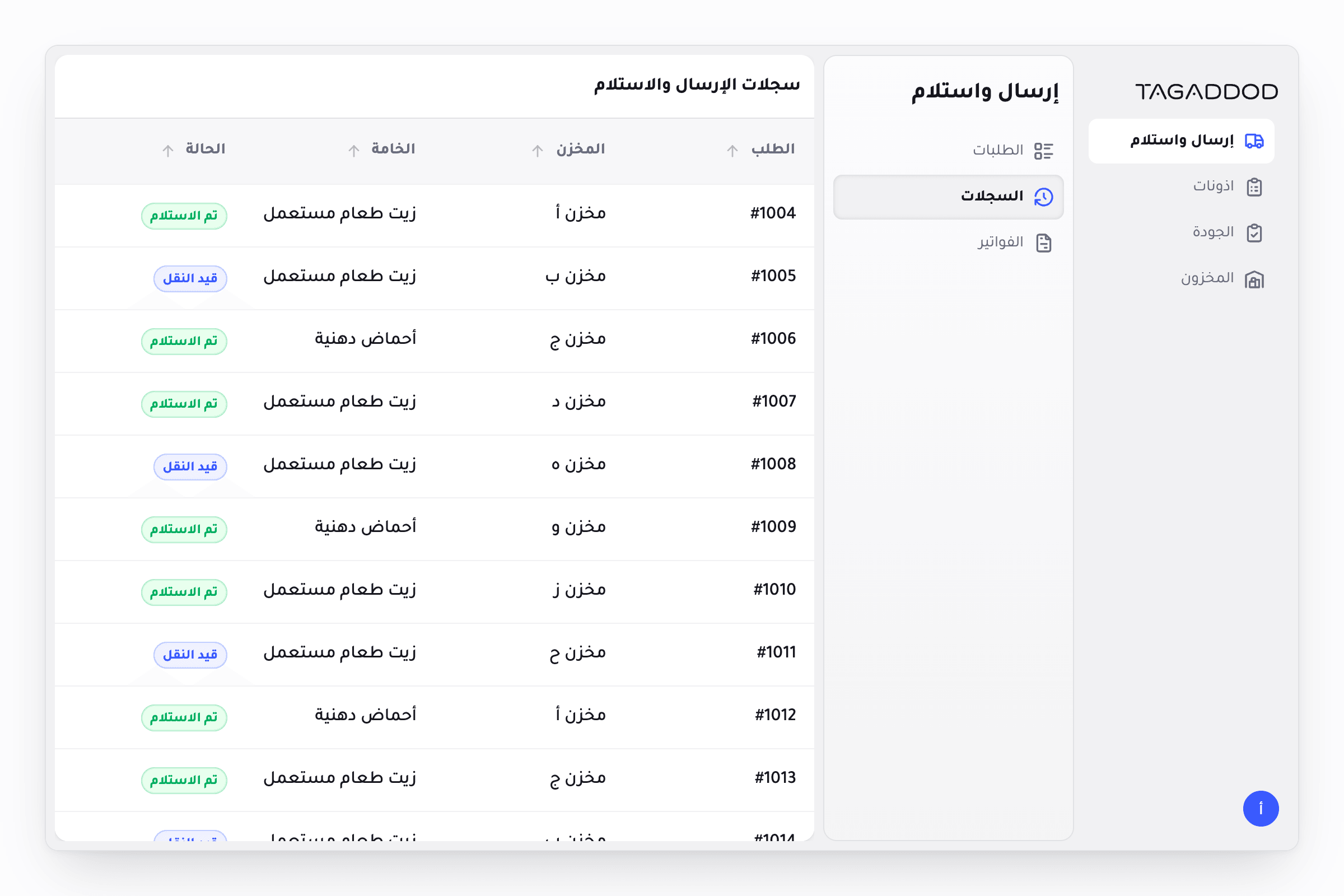Click order number #1006
The image size is (1344, 896).
[773, 339]
